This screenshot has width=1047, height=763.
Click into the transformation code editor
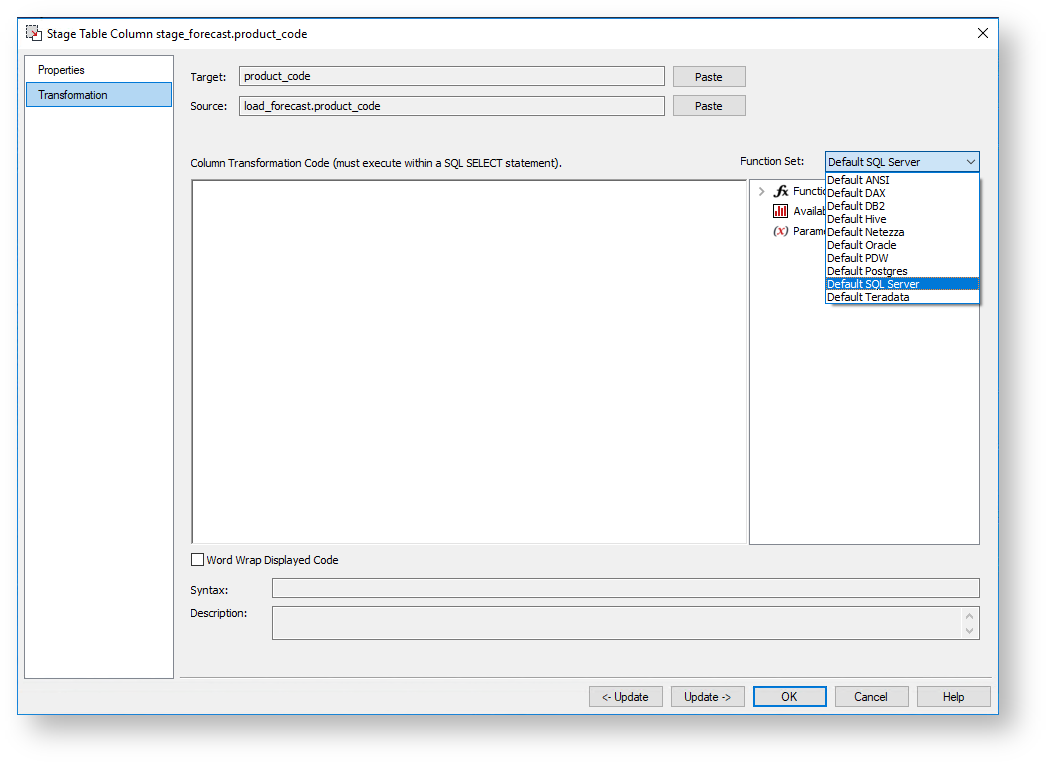pos(469,362)
